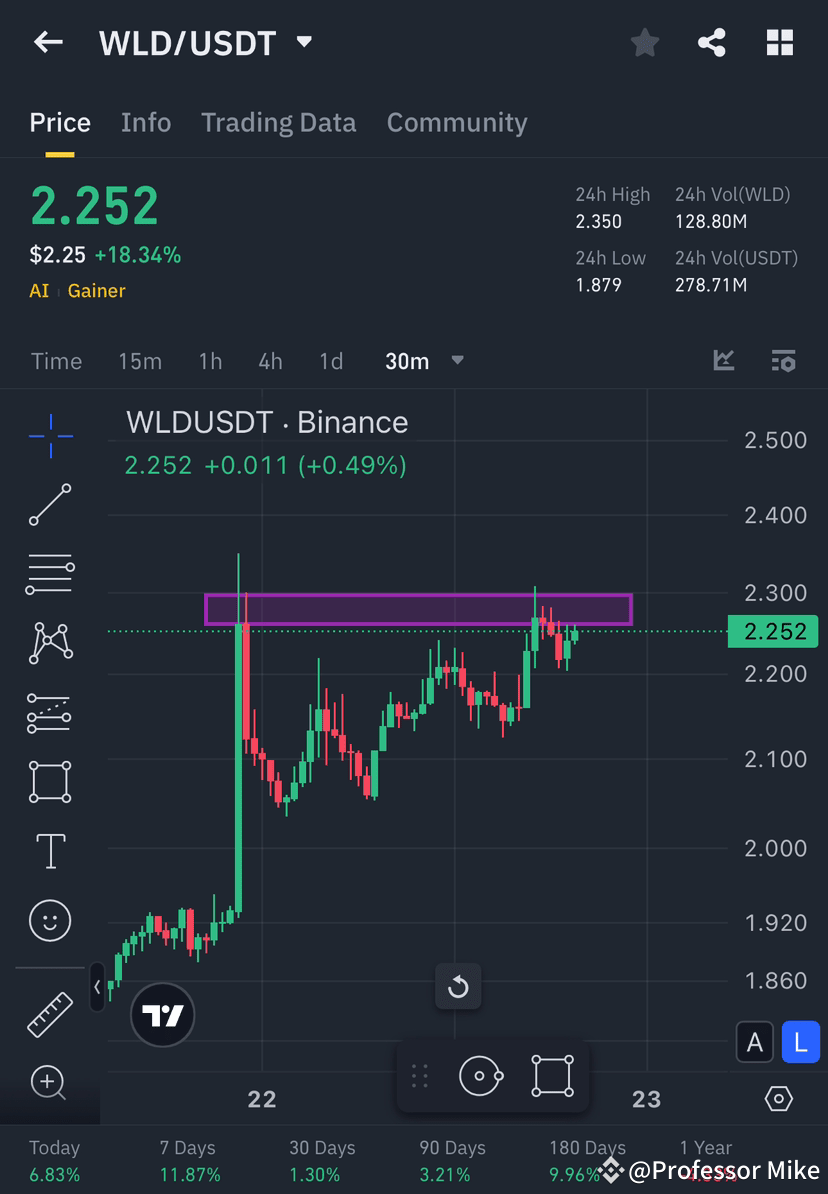
Task: Select the rectangle drawing tool
Action: pos(50,781)
